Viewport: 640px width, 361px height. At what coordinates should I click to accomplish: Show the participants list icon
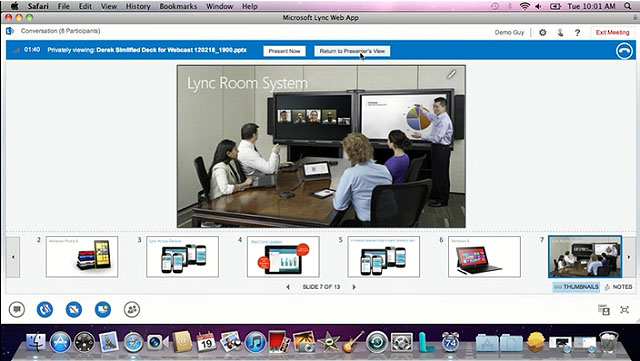[132, 310]
